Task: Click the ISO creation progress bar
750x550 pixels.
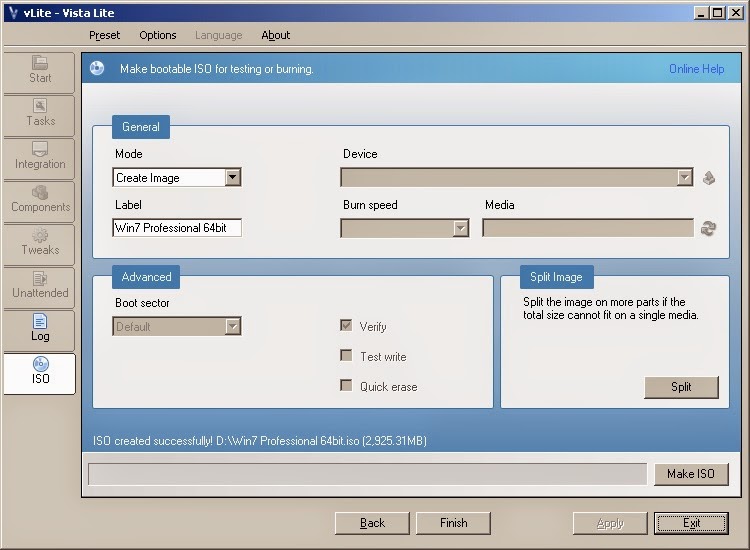Action: click(x=367, y=474)
